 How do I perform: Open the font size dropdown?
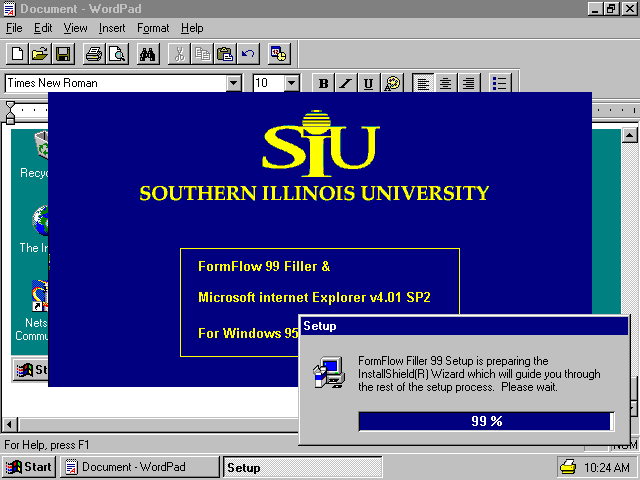[x=292, y=83]
